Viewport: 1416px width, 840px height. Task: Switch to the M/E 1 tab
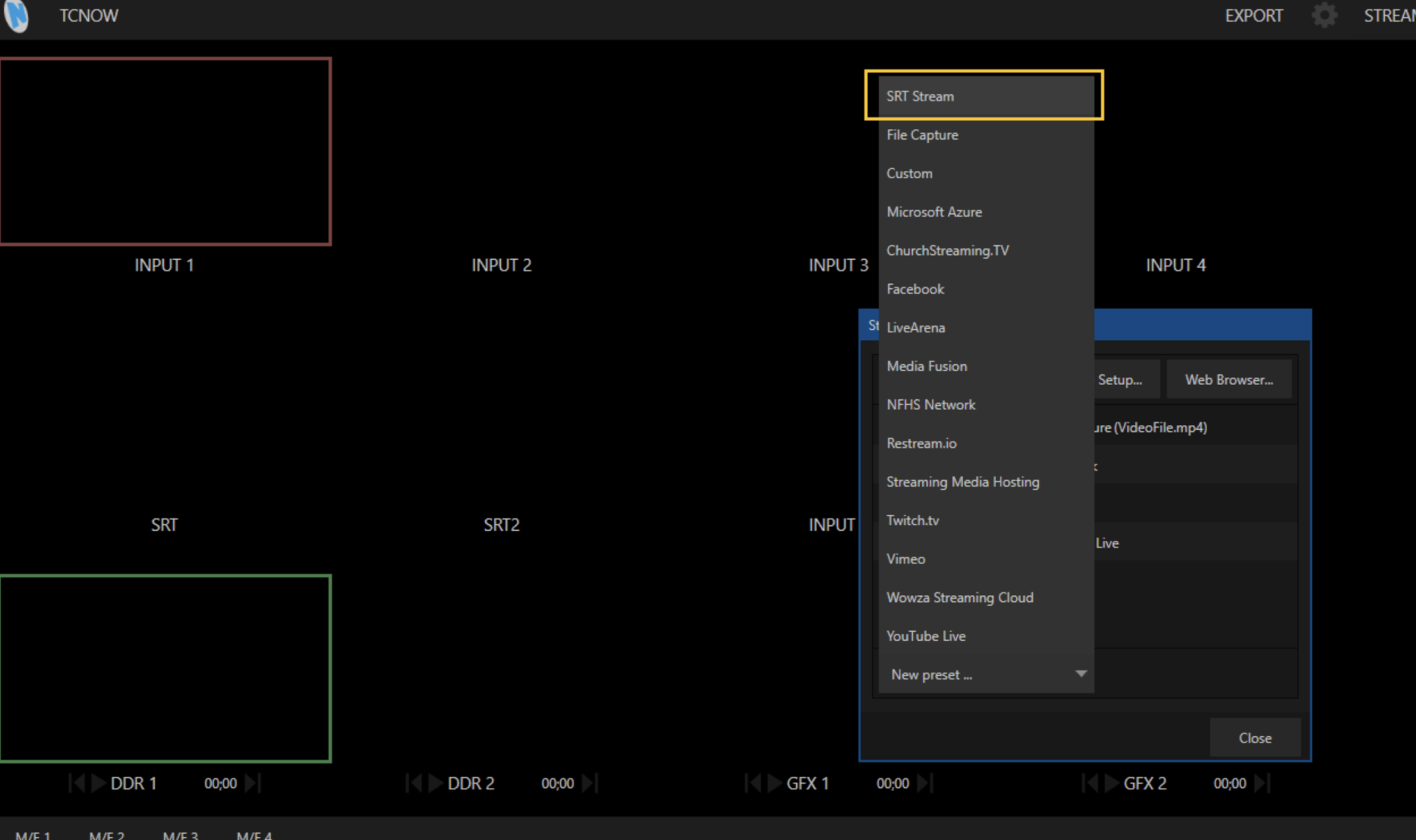(33, 834)
